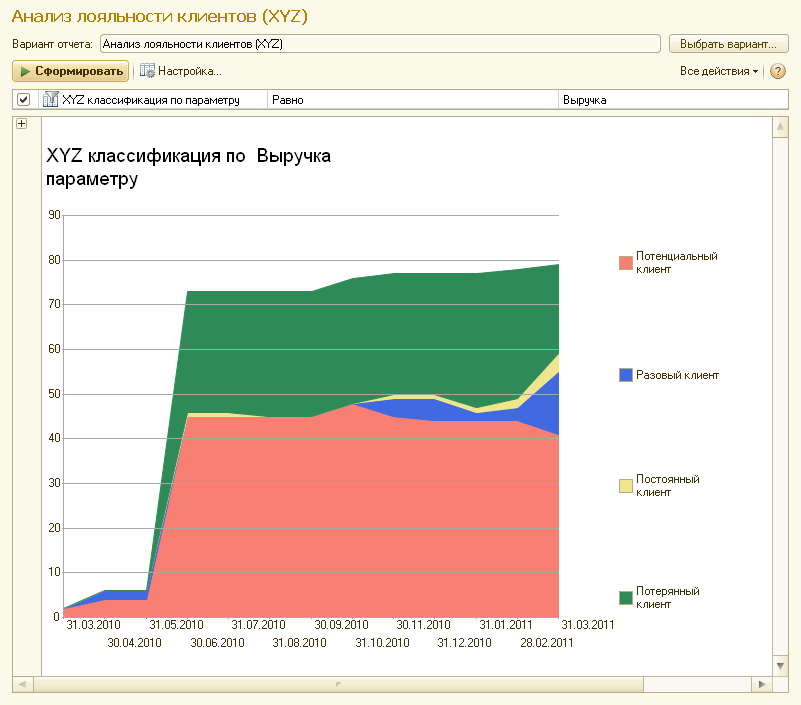Click the 31.08.2010 axis date label
The width and height of the screenshot is (801, 705).
299,643
